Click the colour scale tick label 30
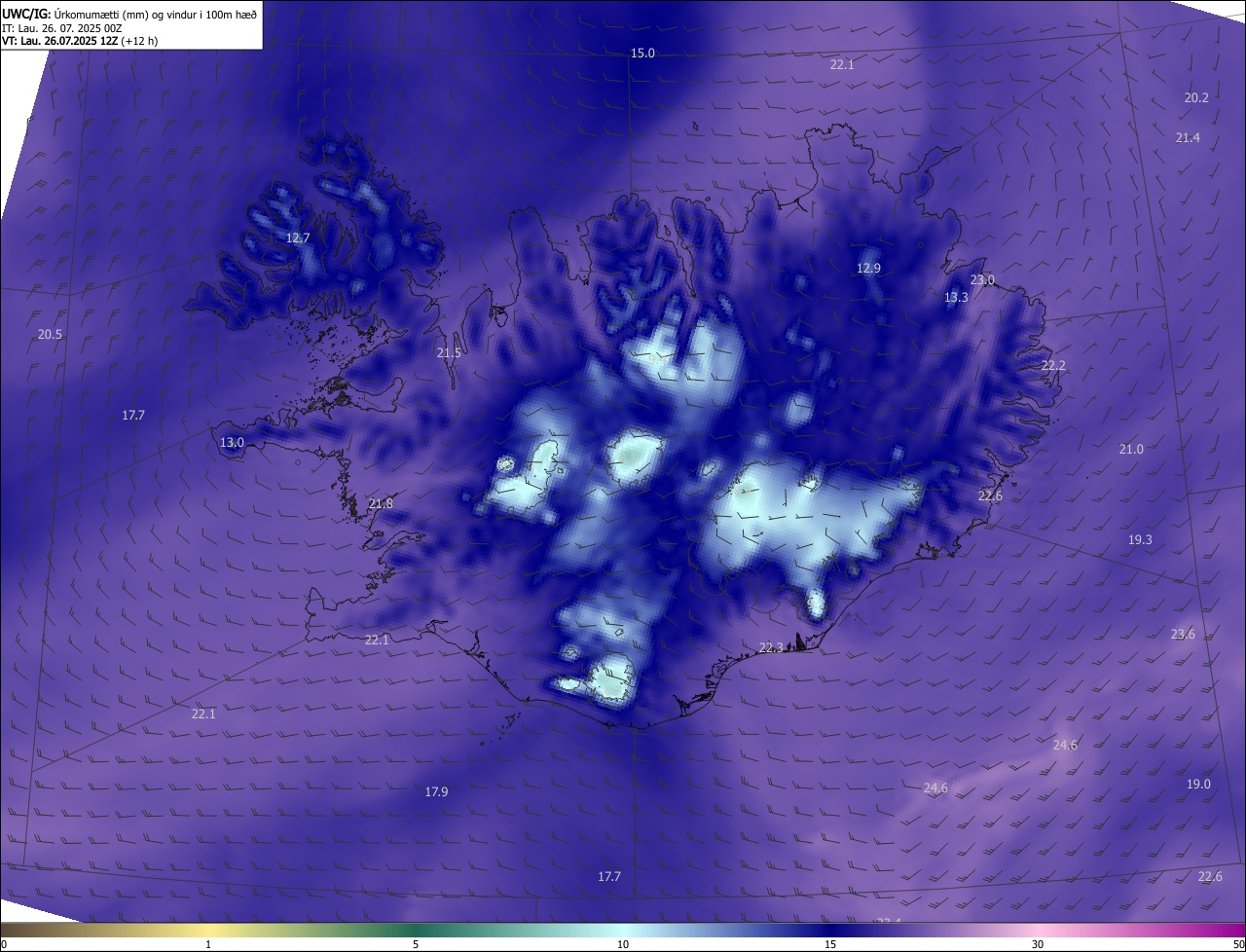This screenshot has height=952, width=1246. click(1038, 944)
